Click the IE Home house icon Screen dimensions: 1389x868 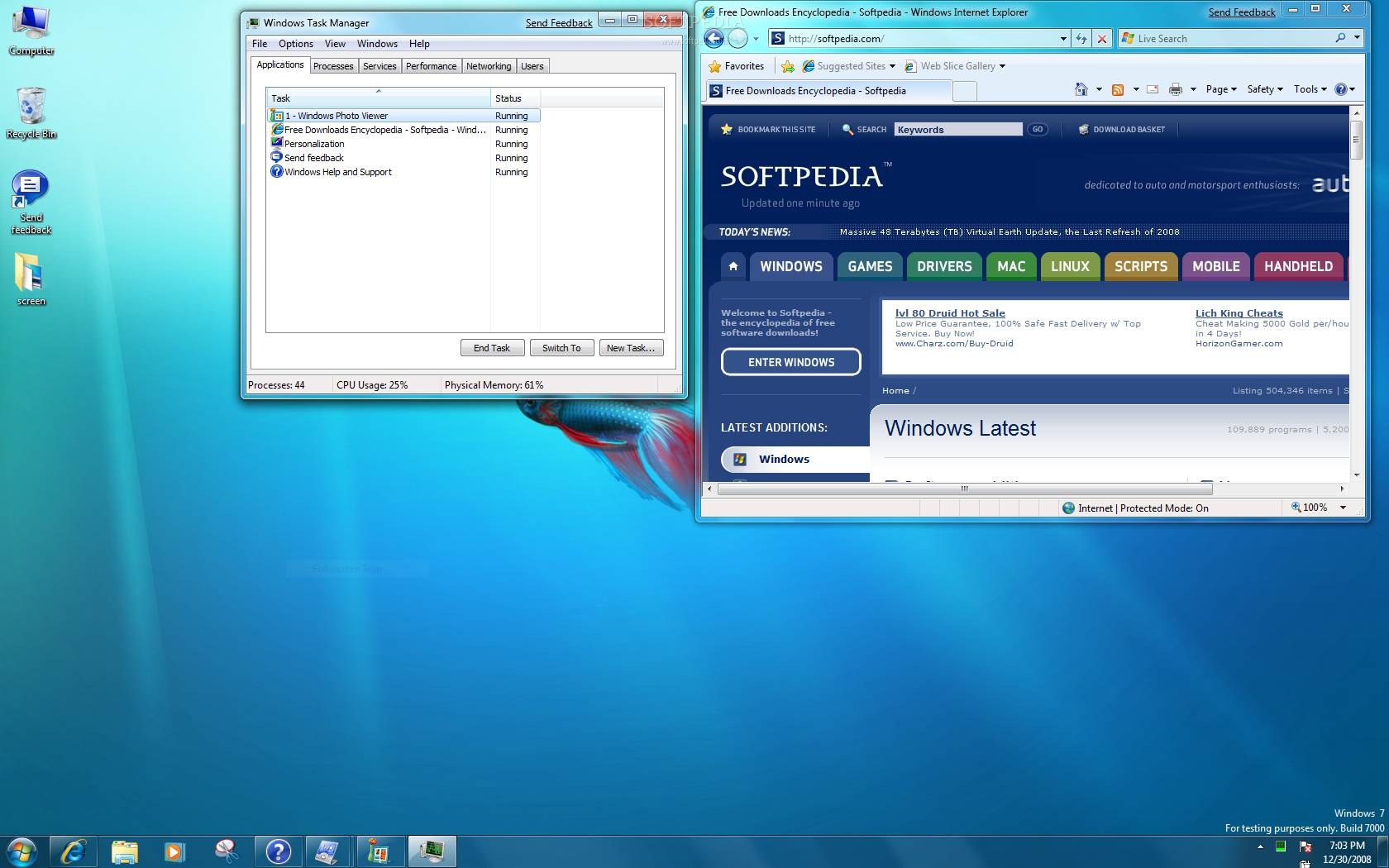tap(1081, 89)
